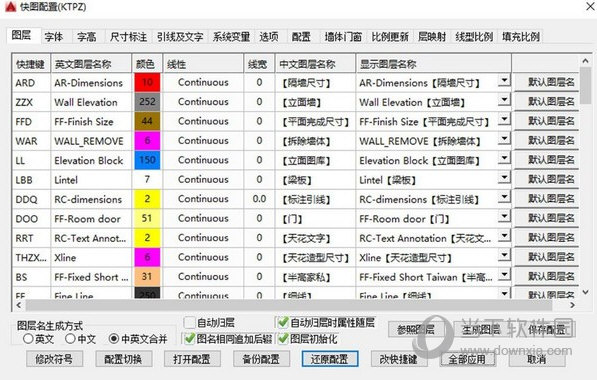Screen dimensions: 597x380
Task: Open dropdown for FF-Finish Size row
Action: [x=504, y=120]
